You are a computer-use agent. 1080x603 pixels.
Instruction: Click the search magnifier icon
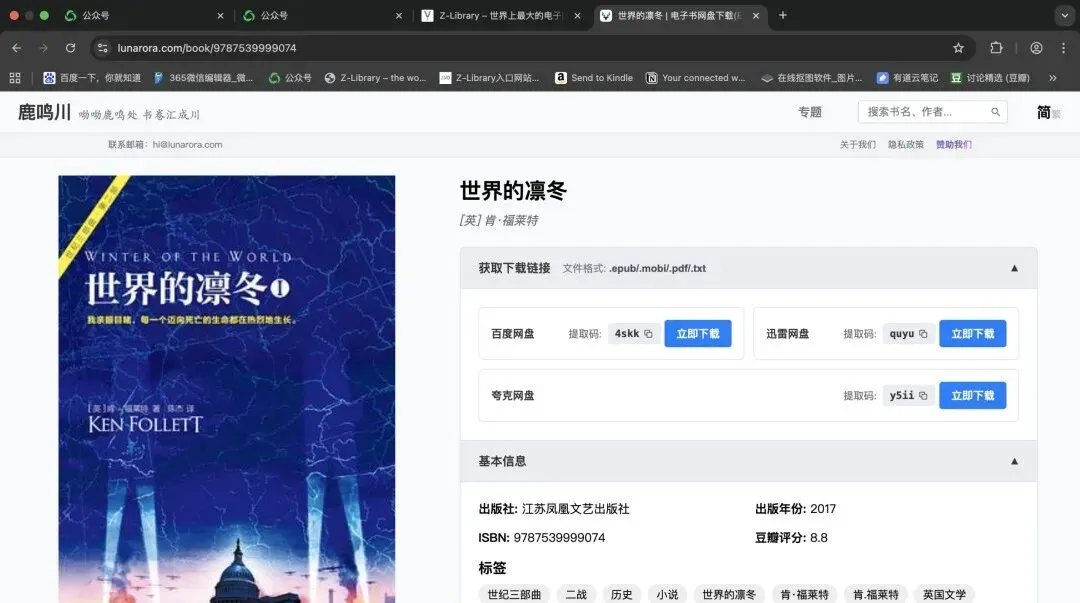[995, 112]
